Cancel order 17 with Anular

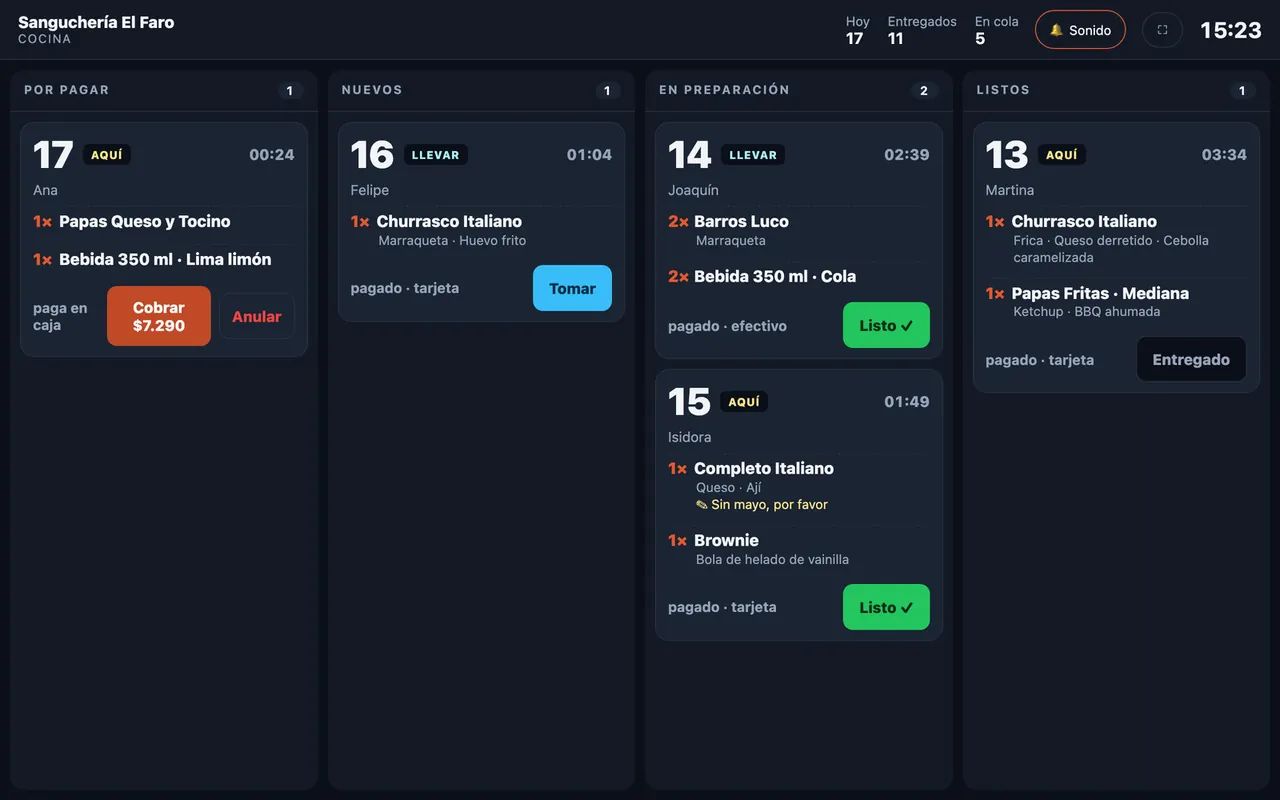[x=257, y=316]
